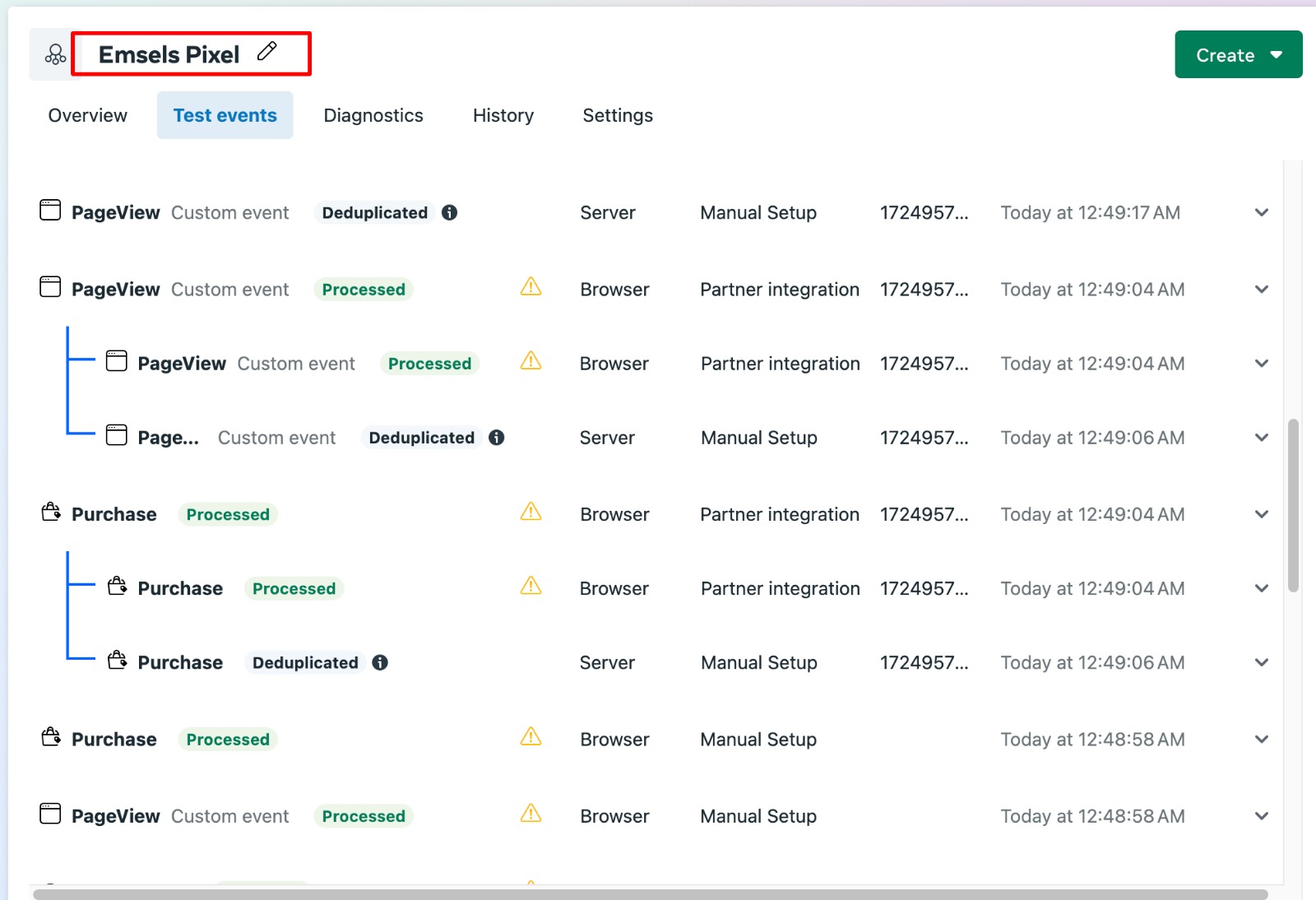Click the pixel dataset icon beside Emsels Pixel
Image resolution: width=1316 pixels, height=900 pixels.
55,54
